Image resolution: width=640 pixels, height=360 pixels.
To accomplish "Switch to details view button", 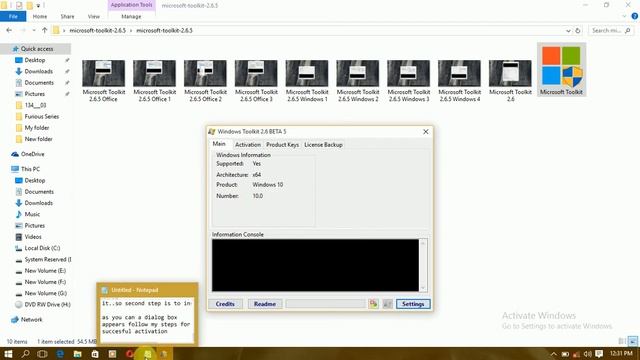I will 622,341.
